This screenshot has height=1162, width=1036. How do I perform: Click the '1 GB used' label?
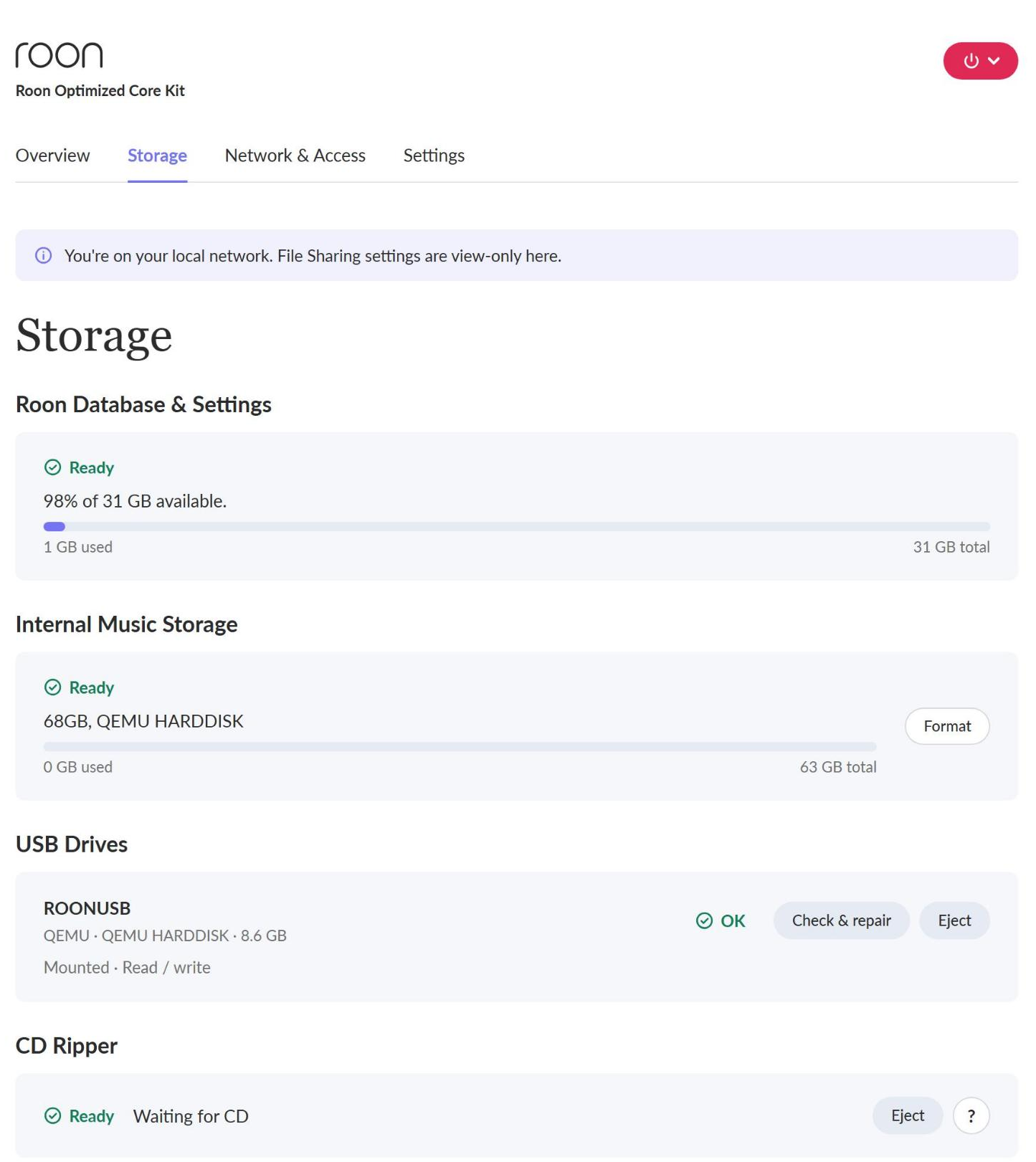click(78, 548)
